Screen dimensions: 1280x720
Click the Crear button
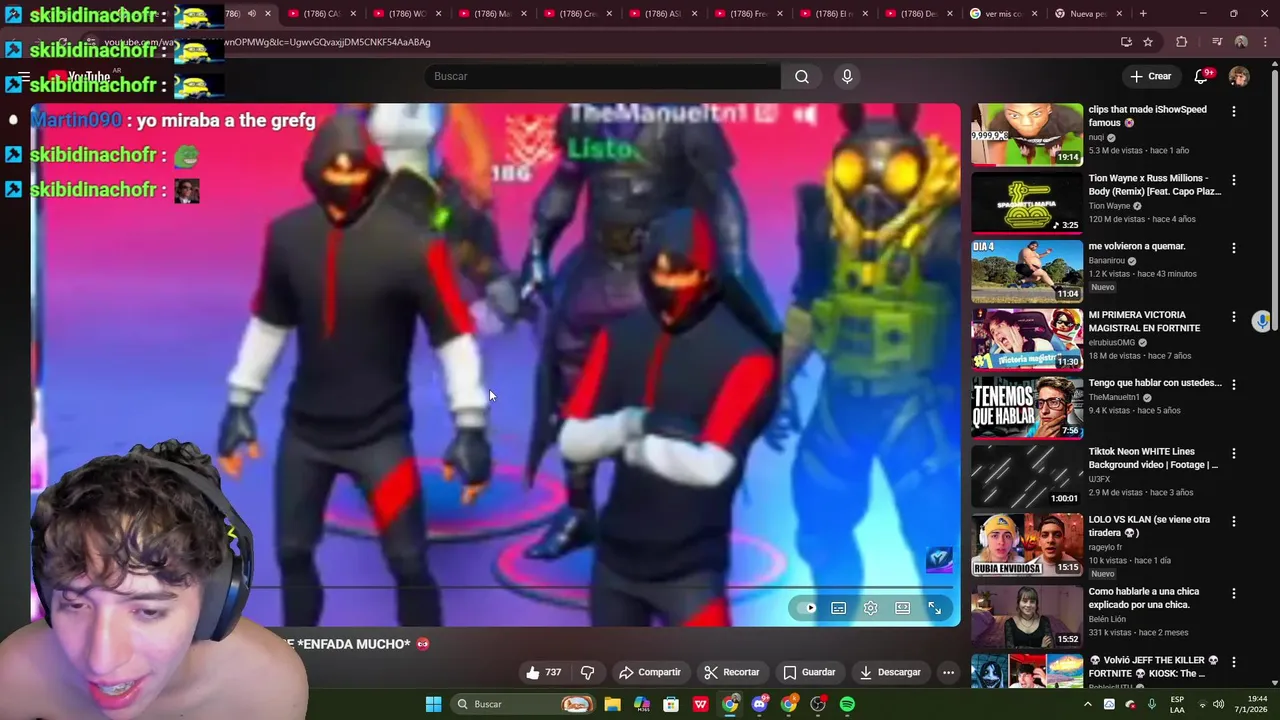pyautogui.click(x=1150, y=76)
